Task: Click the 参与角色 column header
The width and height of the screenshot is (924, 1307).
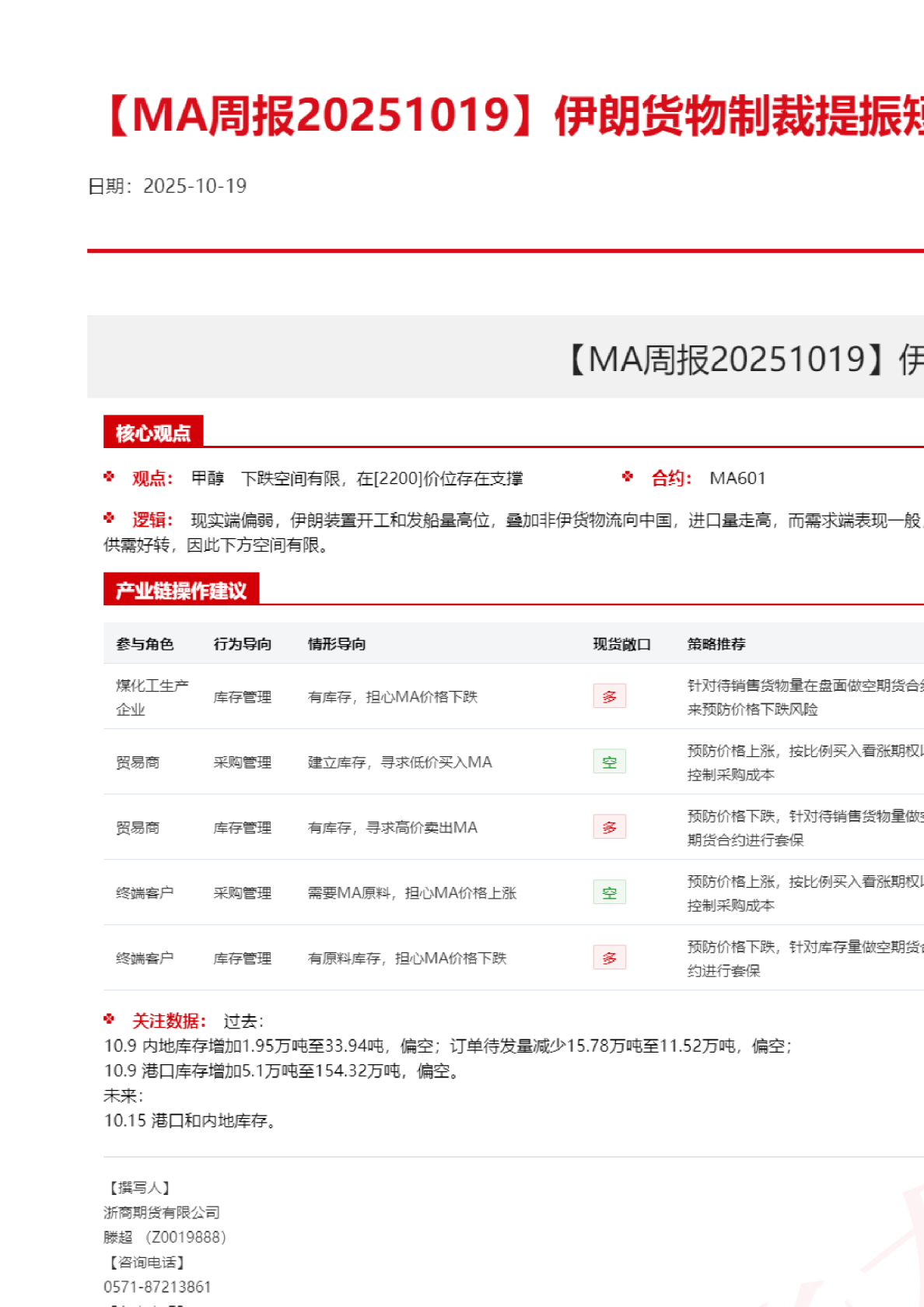Action: pyautogui.click(x=145, y=644)
